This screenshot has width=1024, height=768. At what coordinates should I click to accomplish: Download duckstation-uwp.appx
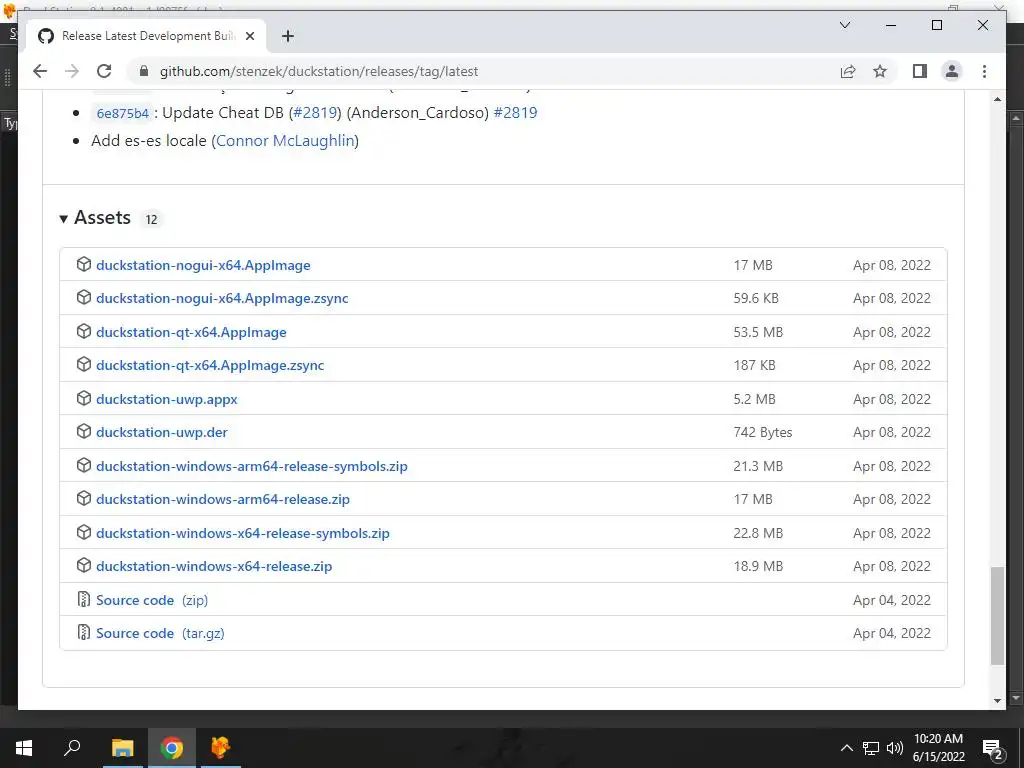coord(167,399)
